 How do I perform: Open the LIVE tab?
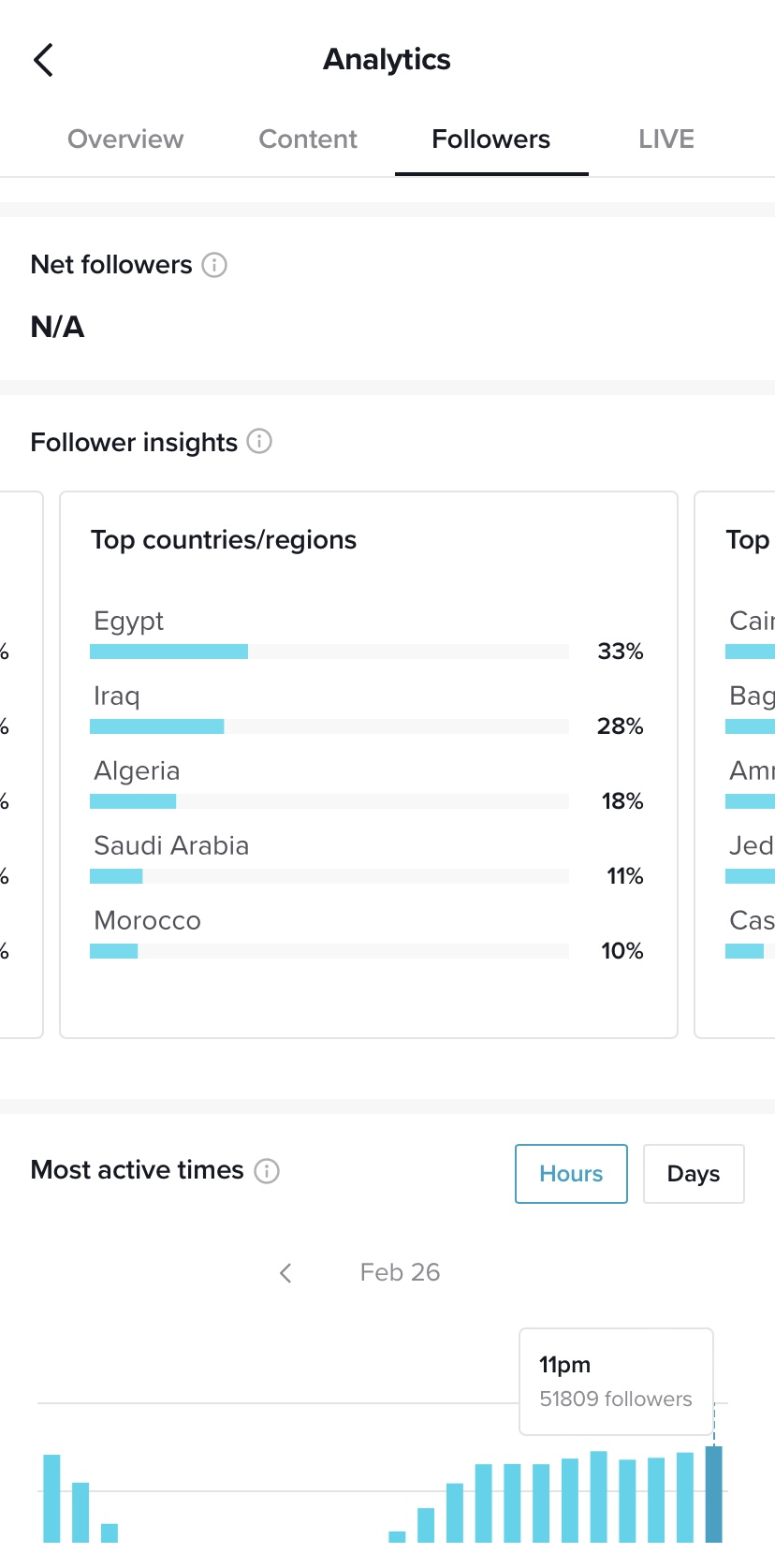(x=666, y=139)
